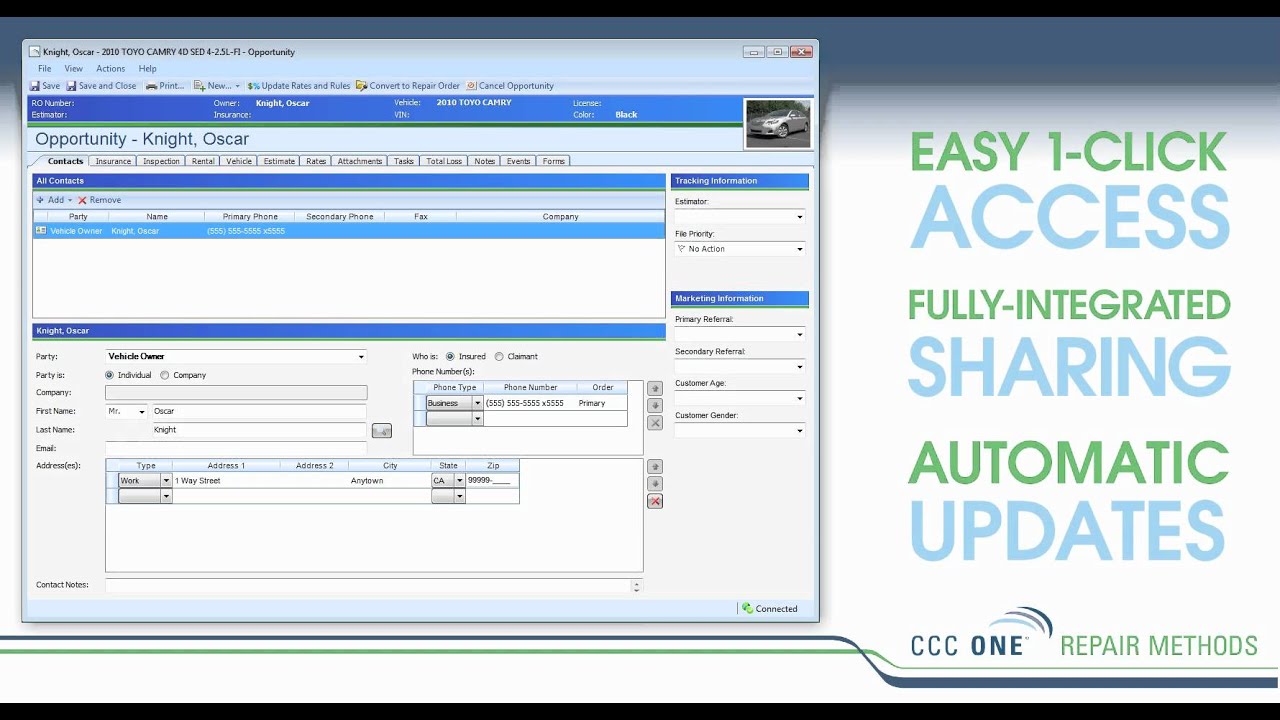Delete phone number X icon
Screen dimensions: 1280x720
coord(655,423)
